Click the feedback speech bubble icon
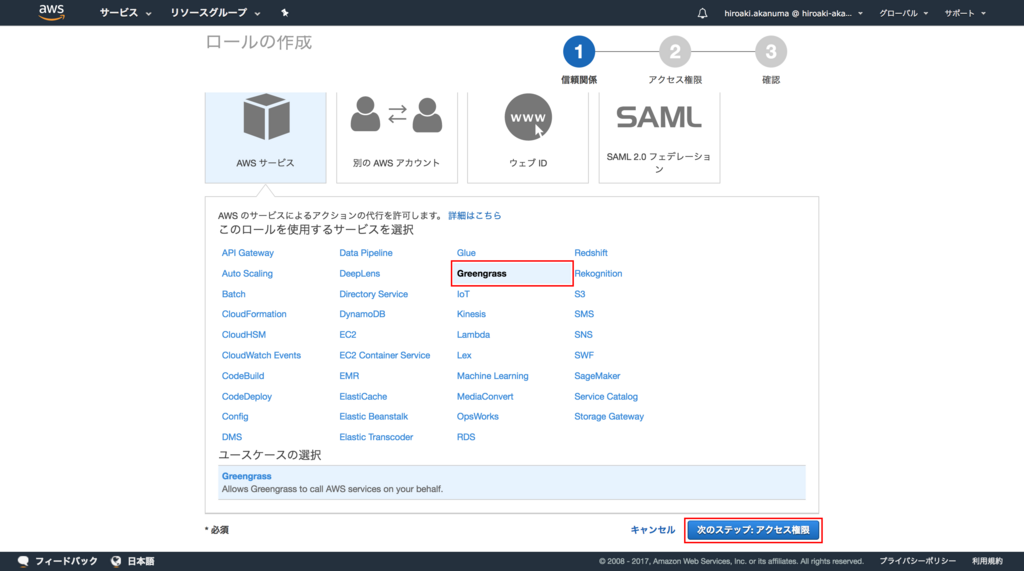 tap(24, 561)
